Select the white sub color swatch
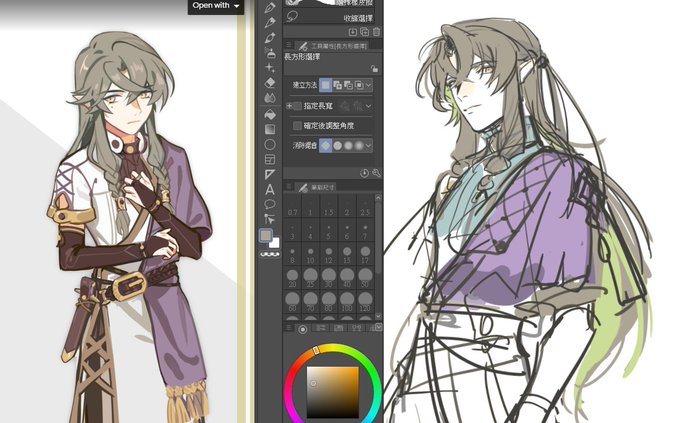This screenshot has width=680, height=423. (x=275, y=243)
